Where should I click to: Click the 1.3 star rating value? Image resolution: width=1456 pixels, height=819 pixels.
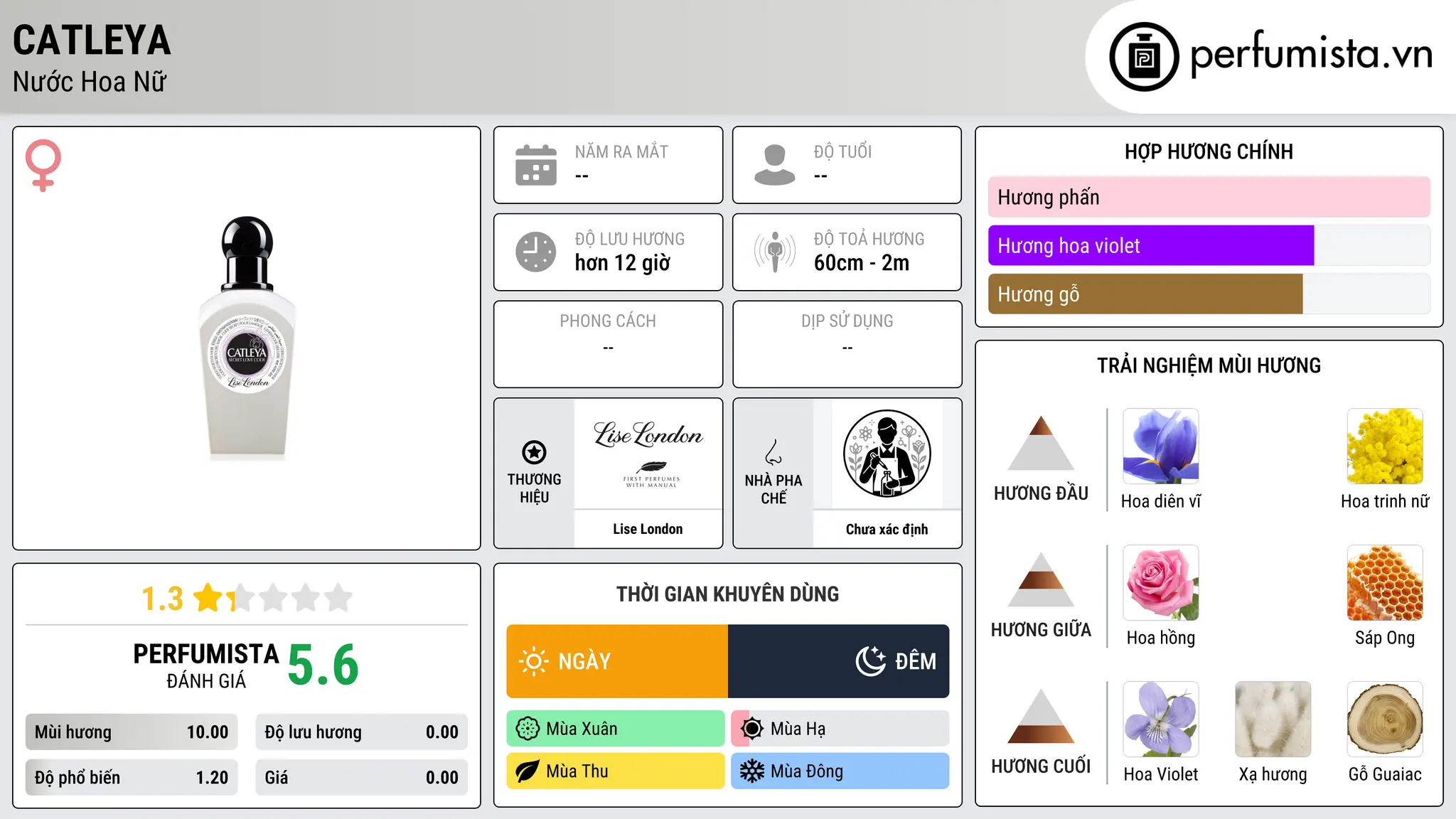(x=162, y=599)
